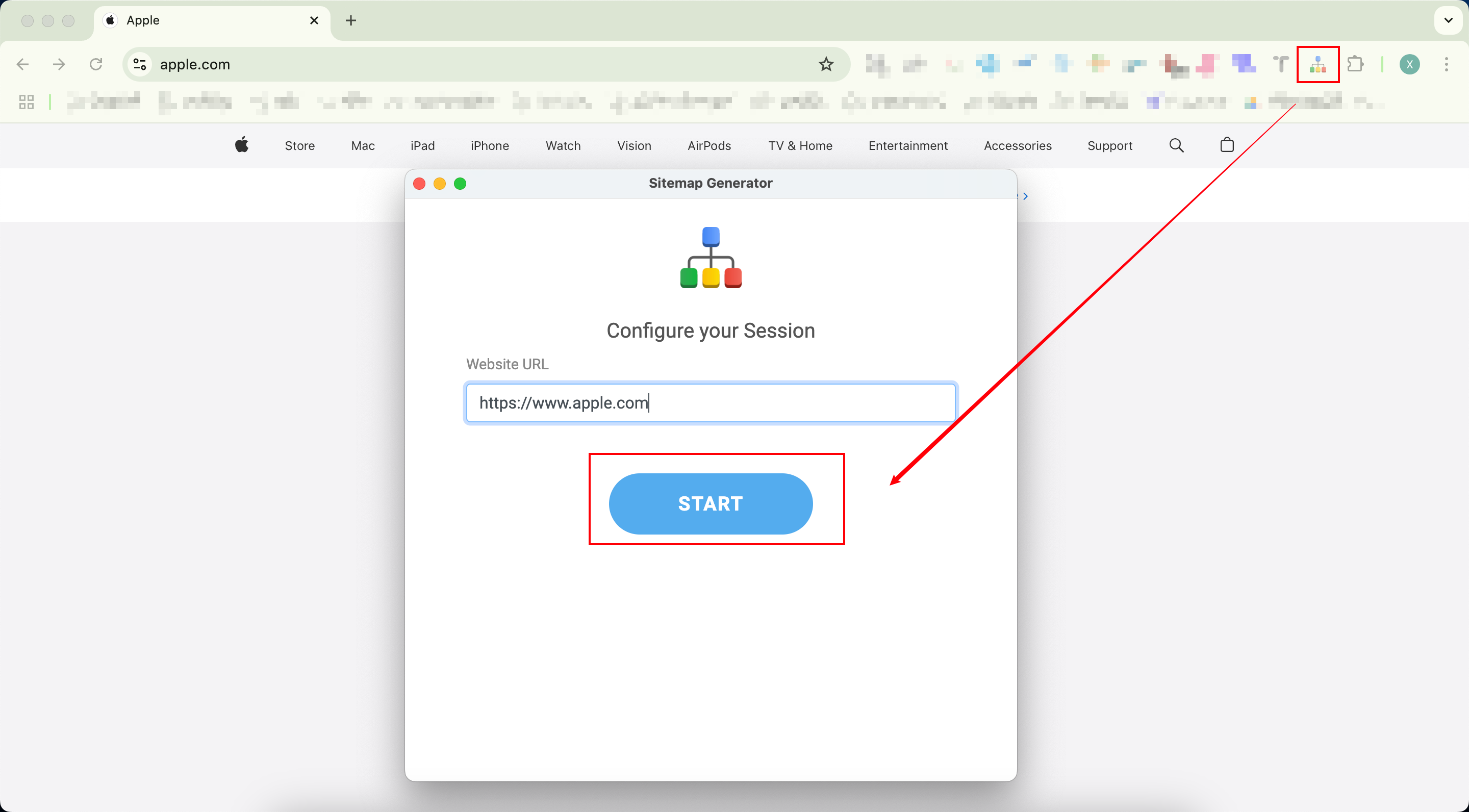Go to the AirPods navigation link
The width and height of the screenshot is (1469, 812).
pos(709,146)
